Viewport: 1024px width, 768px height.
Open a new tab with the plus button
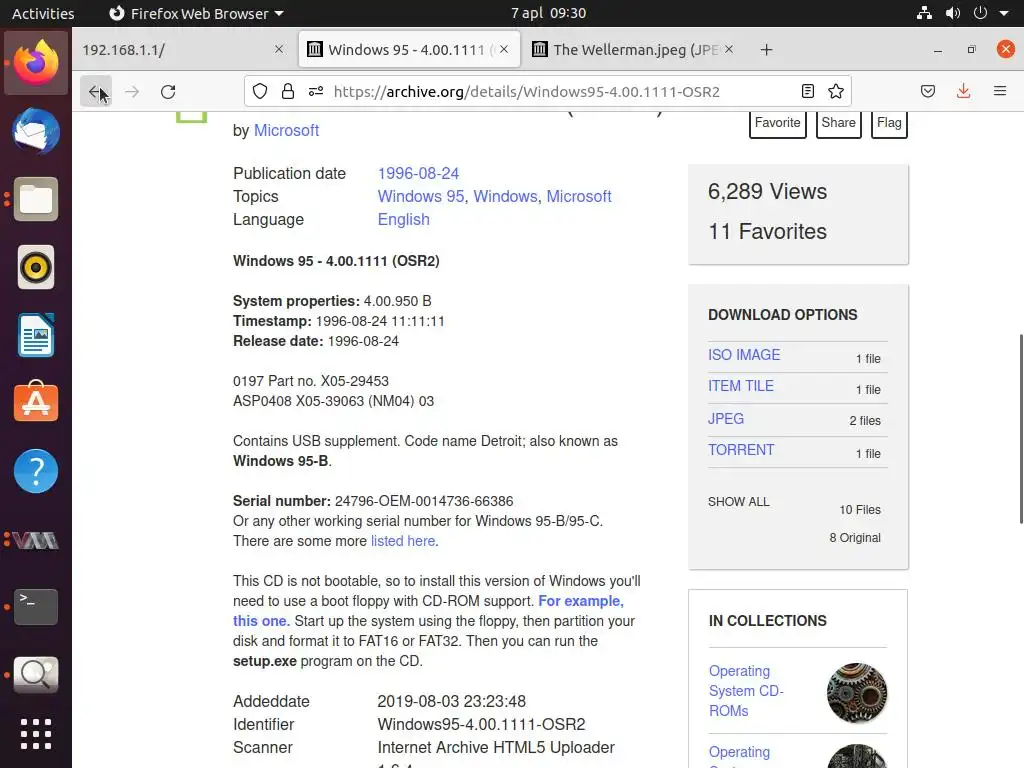coord(767,50)
